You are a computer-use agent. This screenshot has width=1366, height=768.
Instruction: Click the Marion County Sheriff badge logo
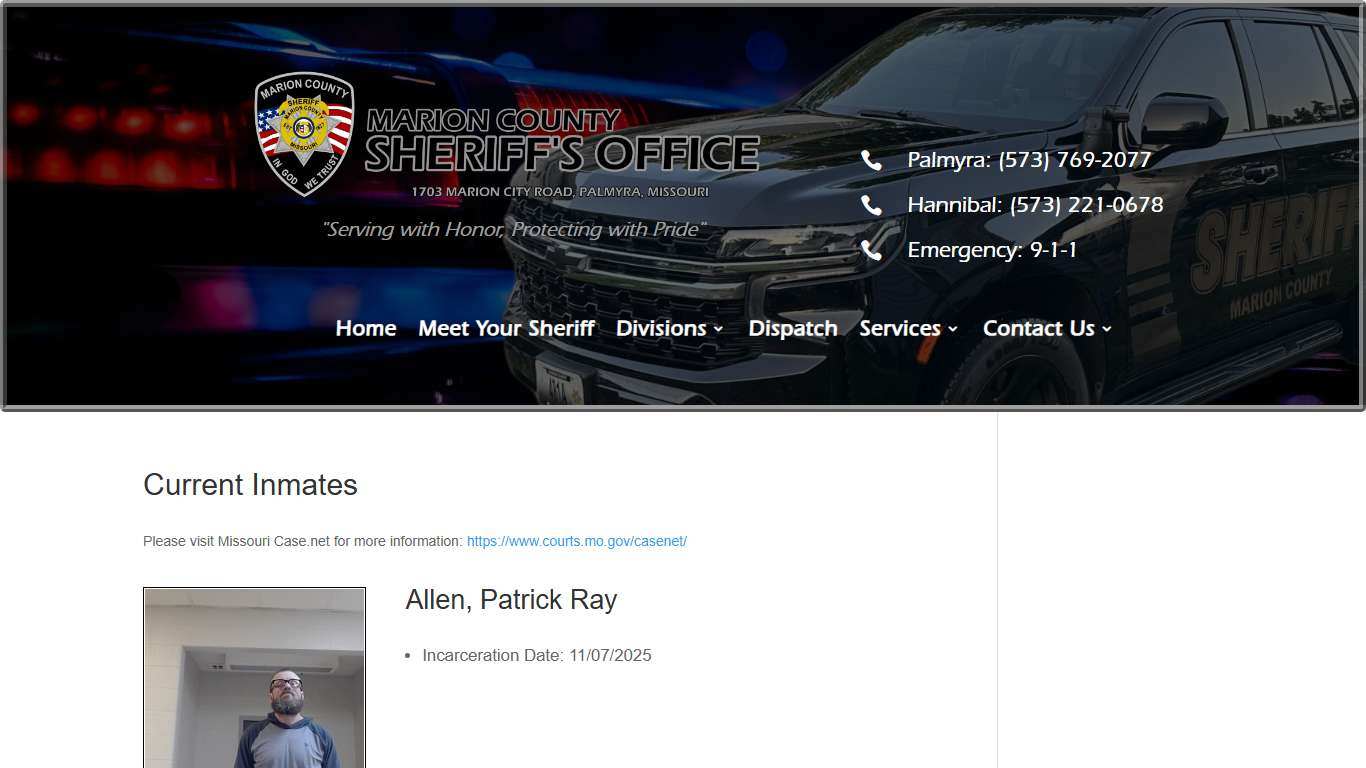(305, 133)
